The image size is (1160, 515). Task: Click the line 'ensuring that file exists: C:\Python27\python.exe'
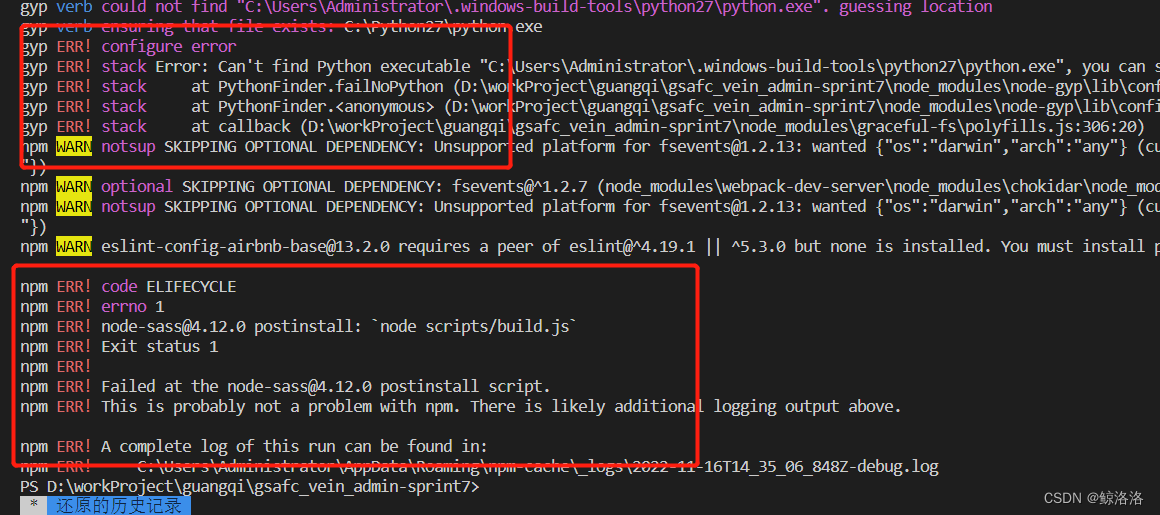(322, 27)
